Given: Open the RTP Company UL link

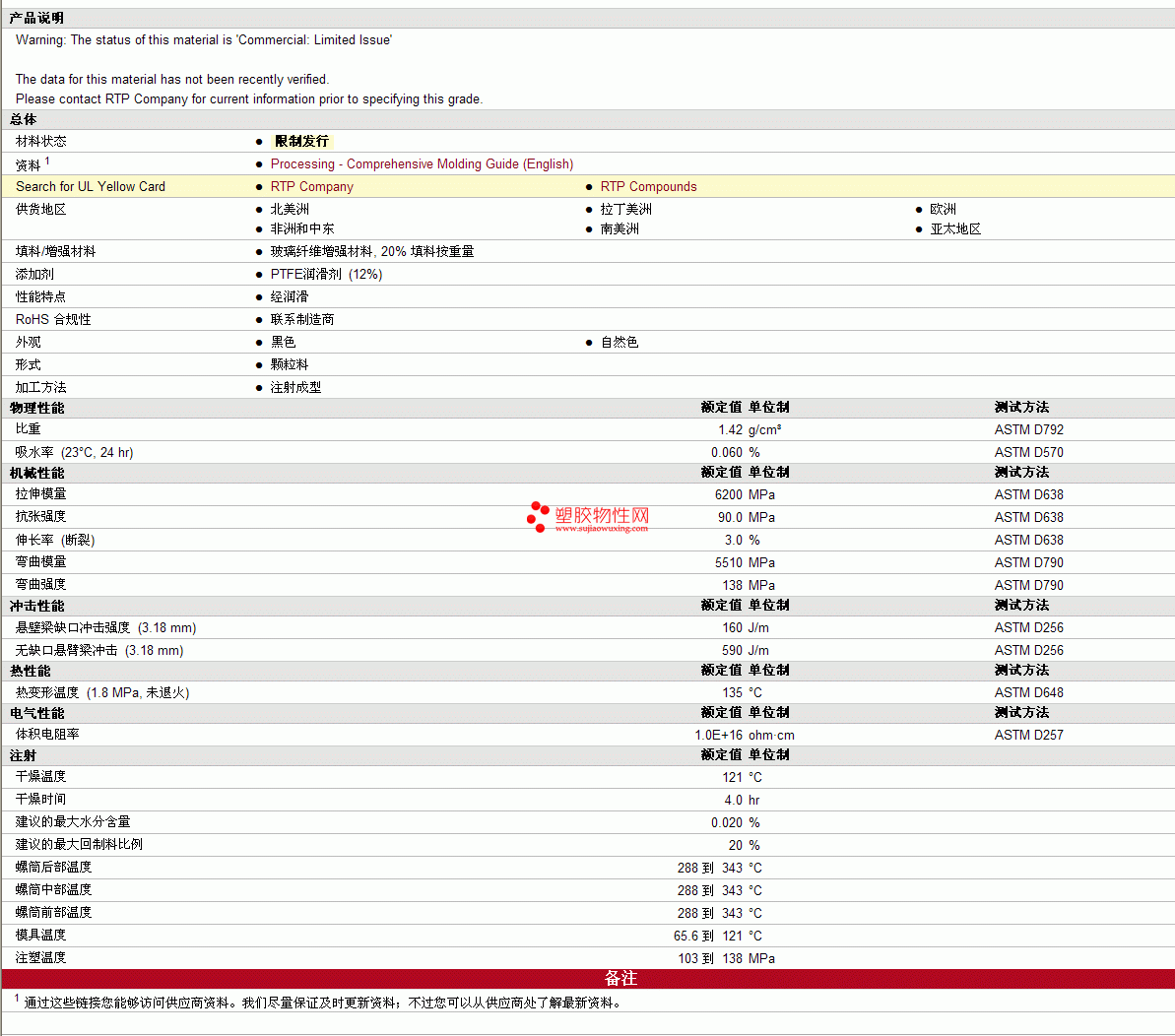Looking at the screenshot, I should click(x=312, y=186).
